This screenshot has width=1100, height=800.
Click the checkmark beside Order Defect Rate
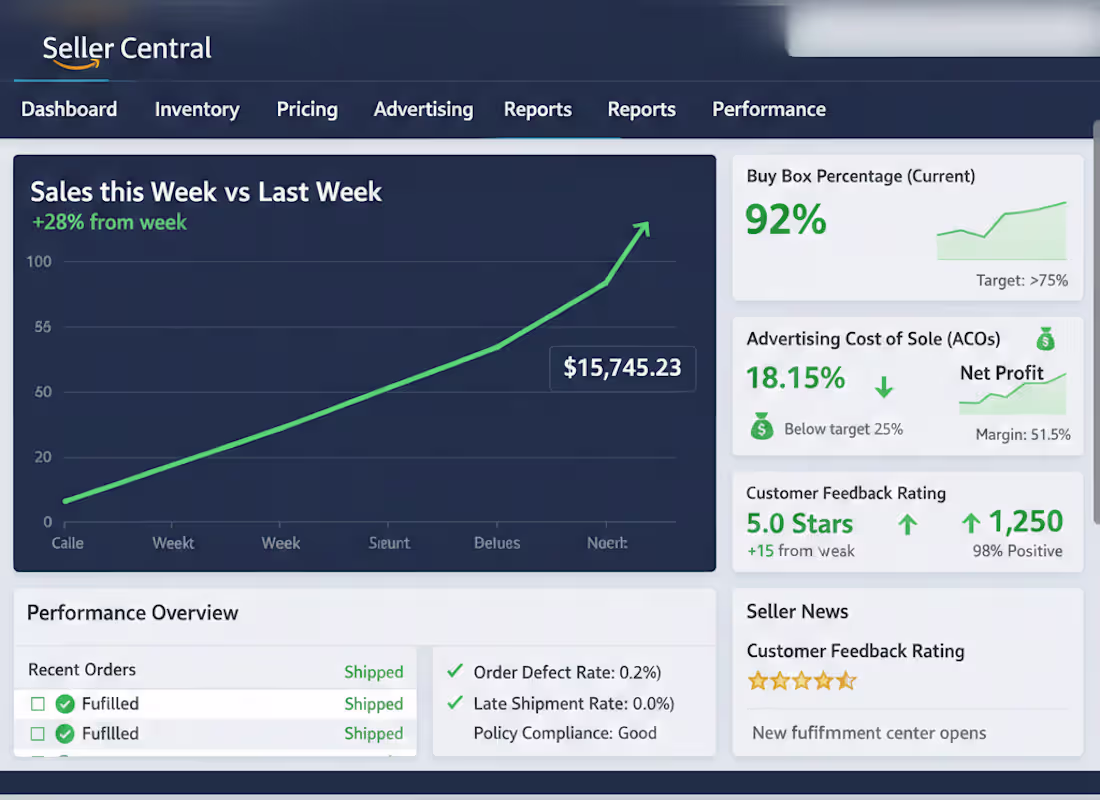(x=455, y=671)
